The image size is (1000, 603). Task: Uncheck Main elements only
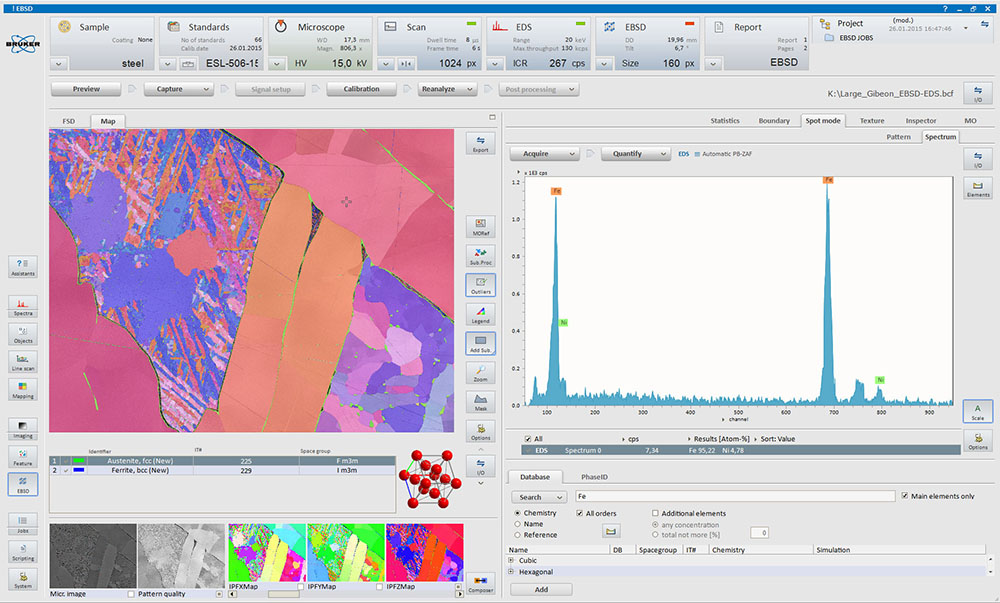pos(903,495)
